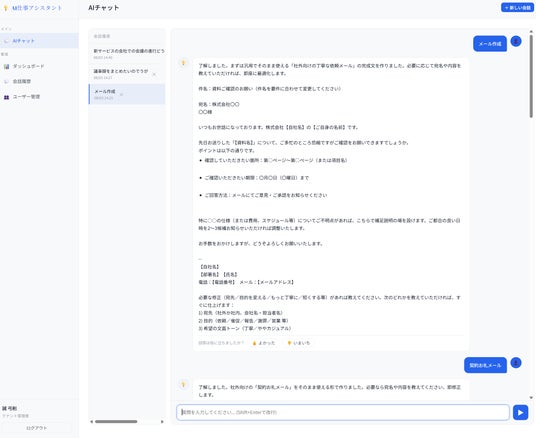Click the history list horizontal scrollbar thumb

click(116, 422)
